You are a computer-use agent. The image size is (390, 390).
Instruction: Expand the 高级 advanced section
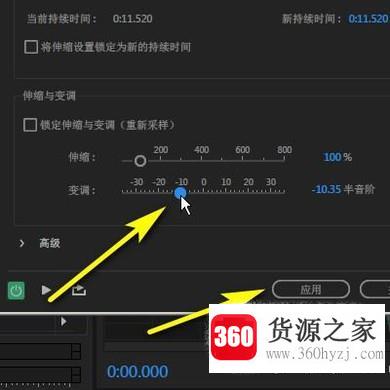(22, 243)
